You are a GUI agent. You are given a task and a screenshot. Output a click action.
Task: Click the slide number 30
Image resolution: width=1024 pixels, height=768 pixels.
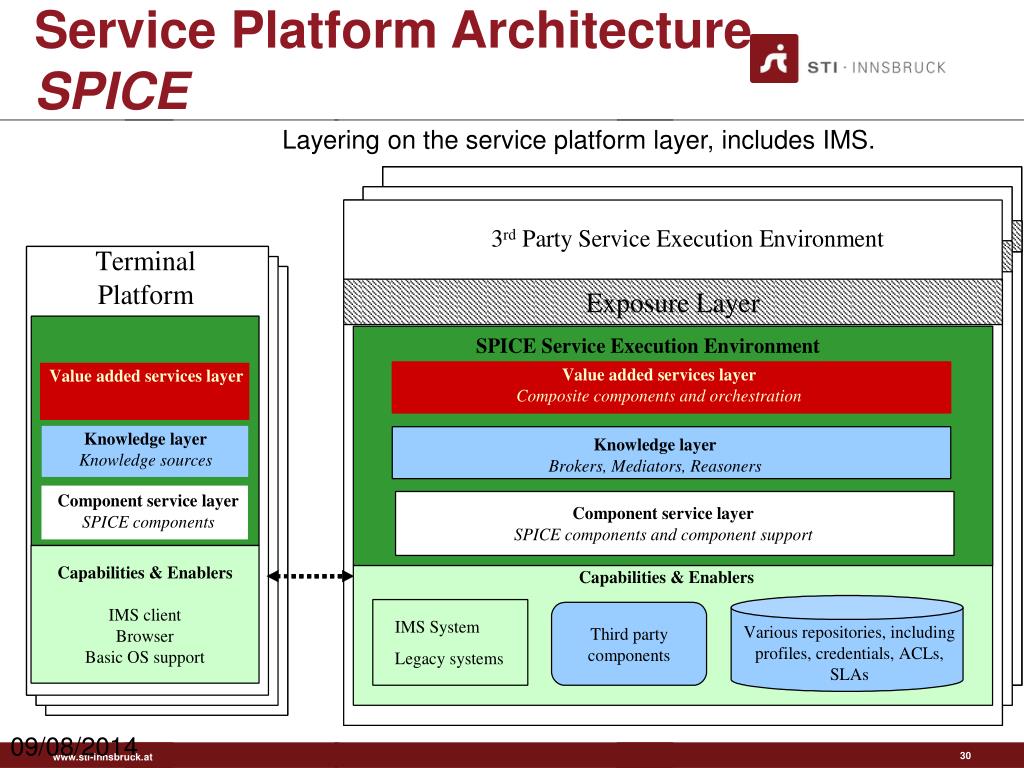(x=965, y=756)
